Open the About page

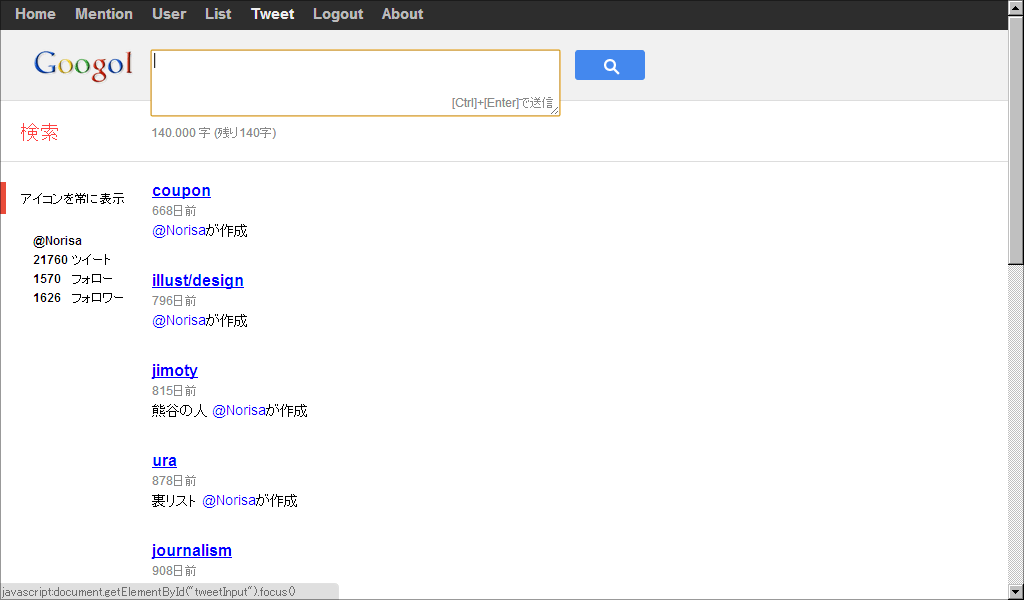pos(402,14)
